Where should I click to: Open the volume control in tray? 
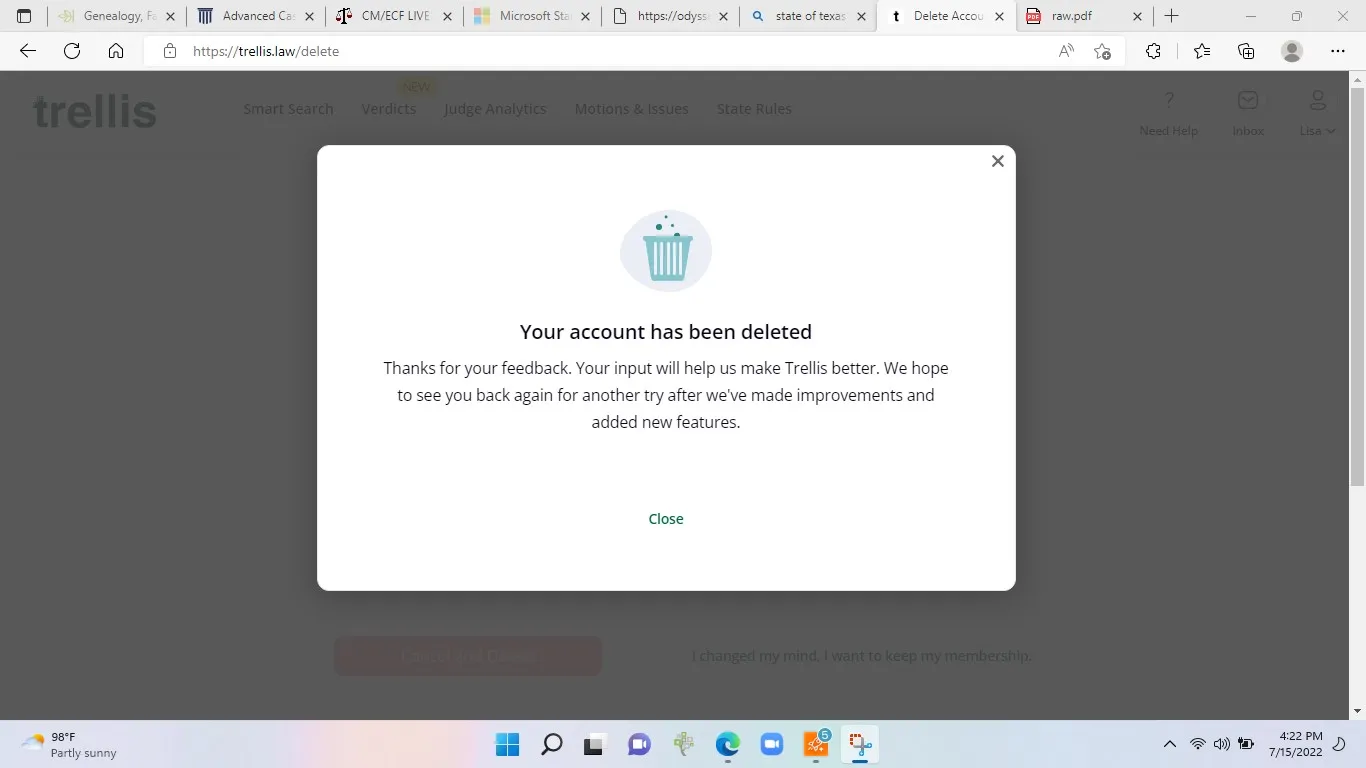click(x=1221, y=744)
